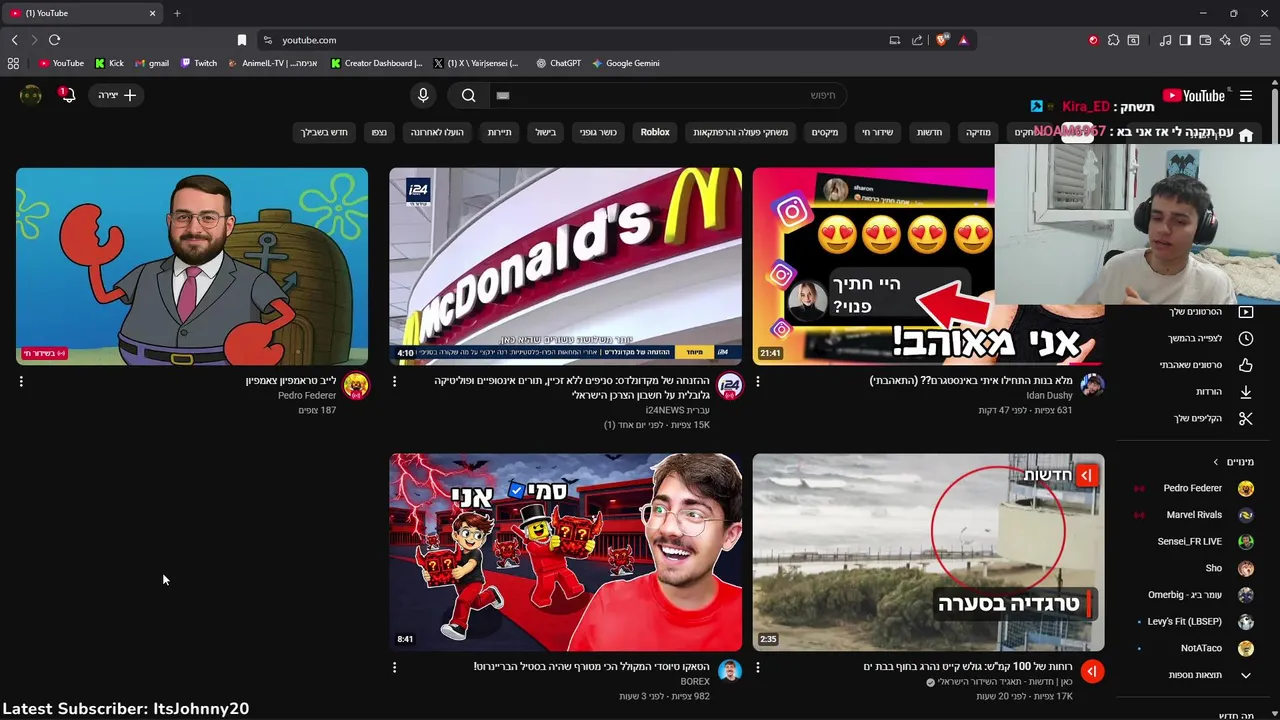Viewport: 1280px width, 720px height.
Task: Open options menu for McDonald's i24NEWS video
Action: click(x=394, y=381)
